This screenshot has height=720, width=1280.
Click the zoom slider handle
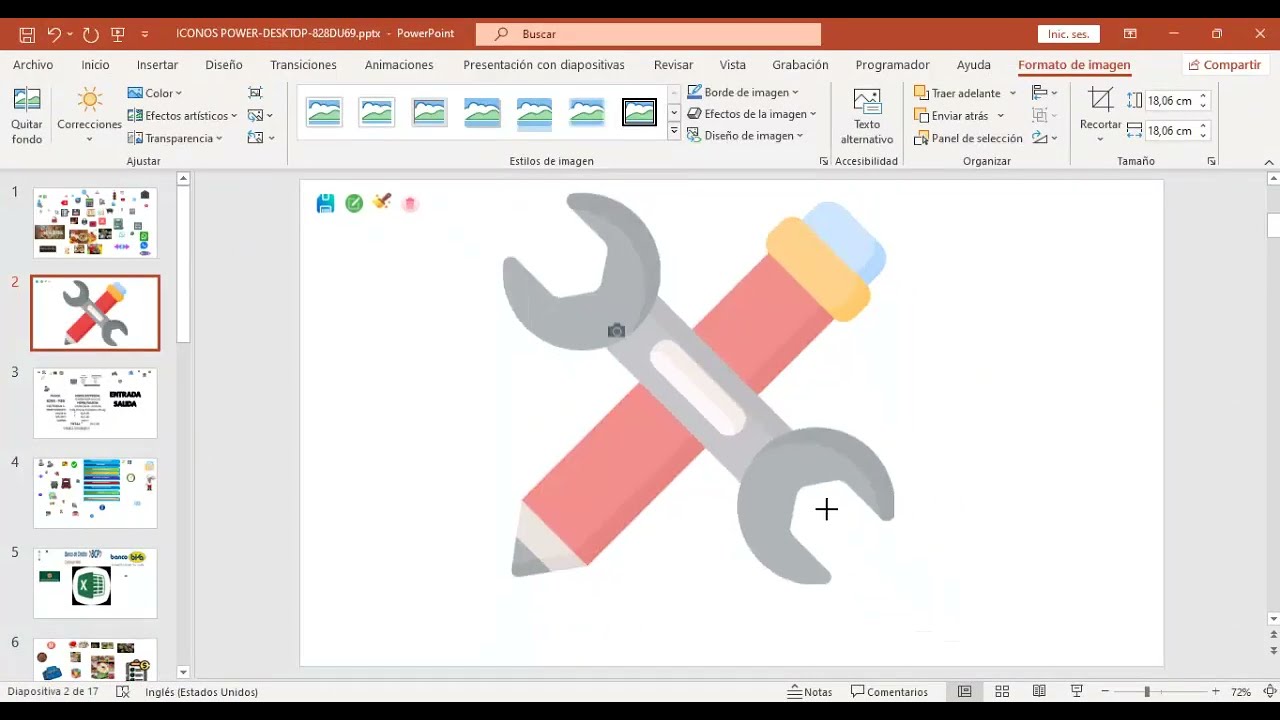tap(1147, 692)
